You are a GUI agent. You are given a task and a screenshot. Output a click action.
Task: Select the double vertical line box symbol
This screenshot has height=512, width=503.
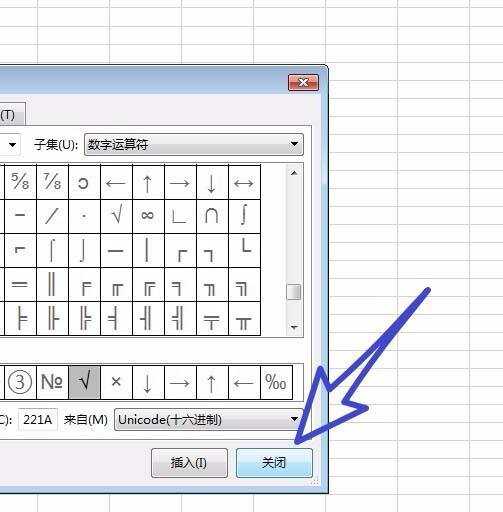[53, 285]
